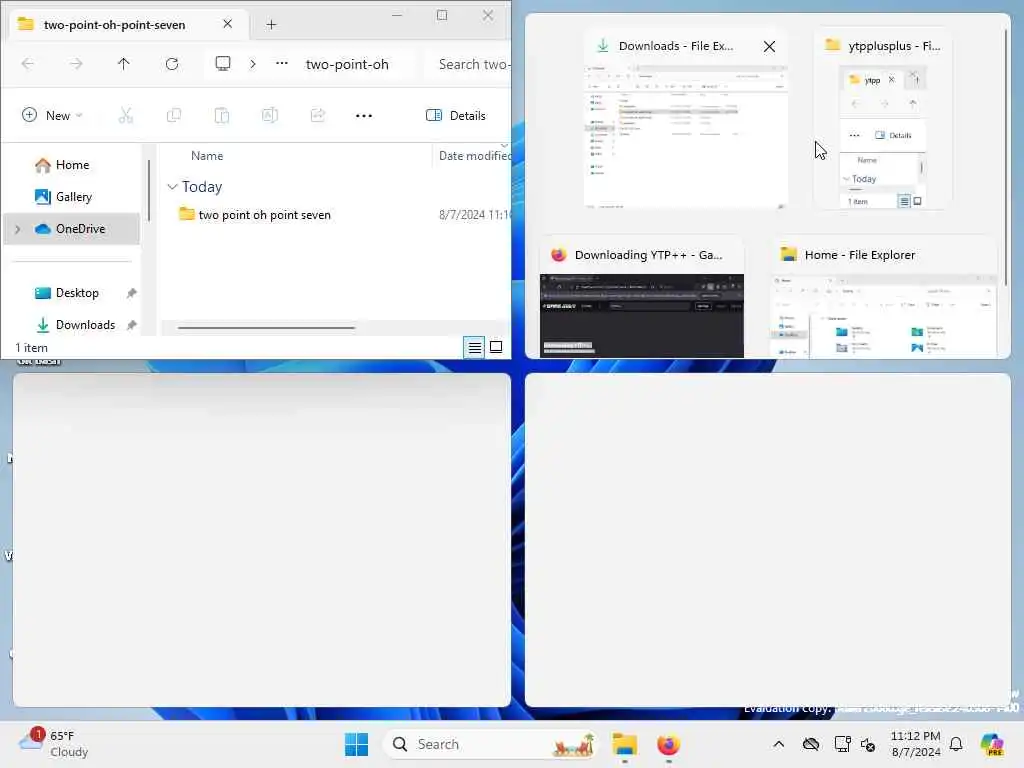The height and width of the screenshot is (768, 1024).
Task: Sort by the Name column header
Action: coord(207,156)
